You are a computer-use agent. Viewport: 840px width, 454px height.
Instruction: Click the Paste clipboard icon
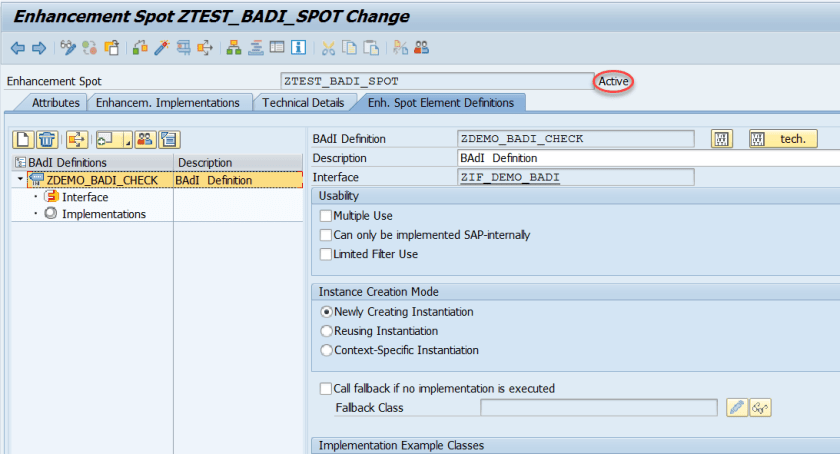[x=371, y=48]
